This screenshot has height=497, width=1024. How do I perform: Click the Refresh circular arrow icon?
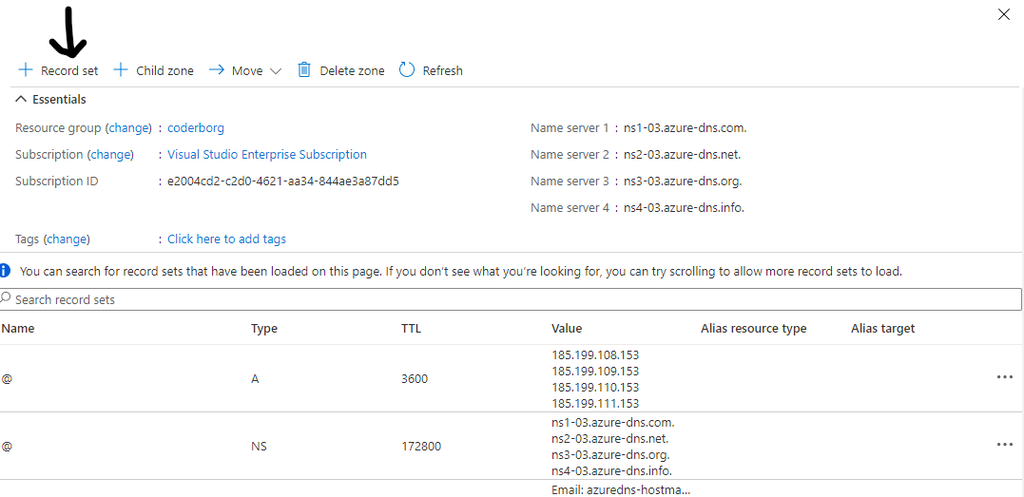[406, 70]
